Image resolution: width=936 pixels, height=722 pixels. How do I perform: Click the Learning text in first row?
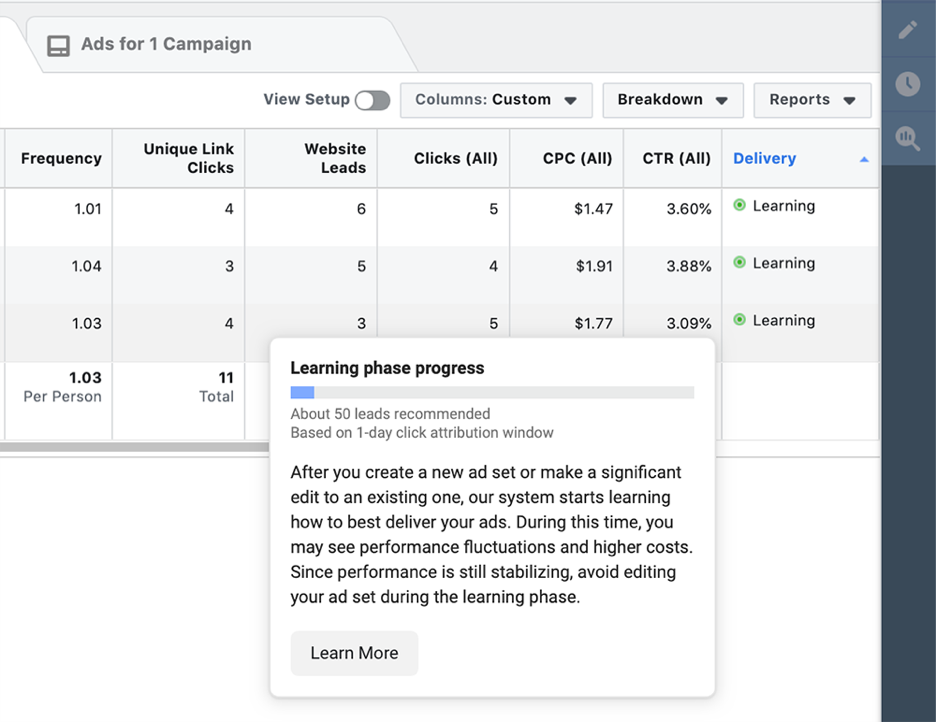coord(783,206)
